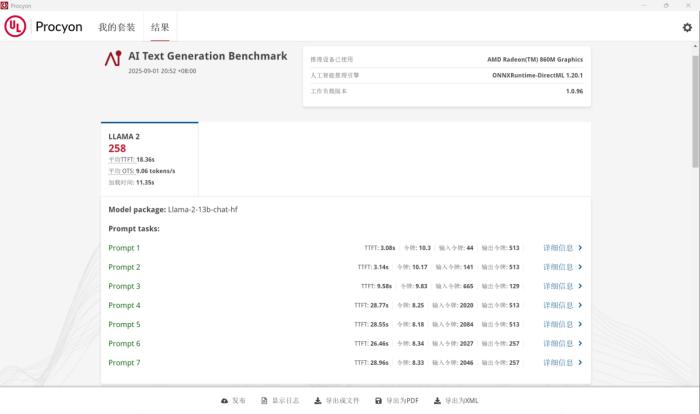
Task: Click the Prompt tasks: heading
Action: pos(134,229)
